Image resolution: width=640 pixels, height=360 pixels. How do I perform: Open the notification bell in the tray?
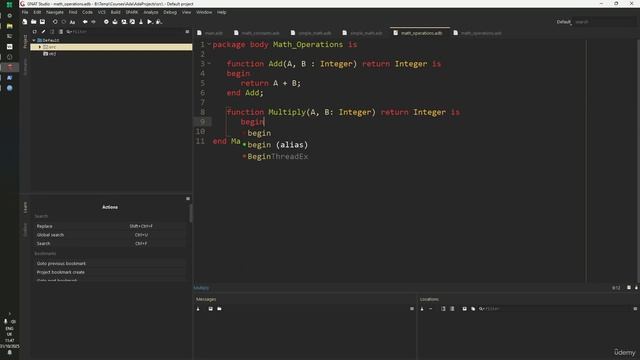[x=9, y=353]
